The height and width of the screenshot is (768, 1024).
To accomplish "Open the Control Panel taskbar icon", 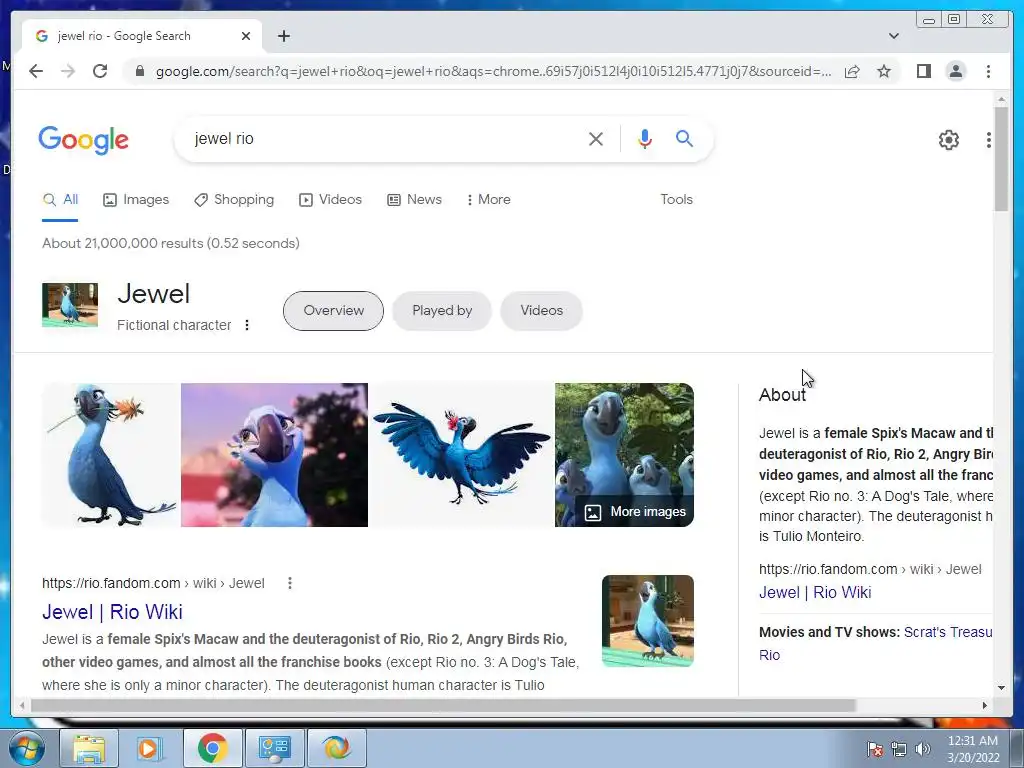I will pos(274,748).
